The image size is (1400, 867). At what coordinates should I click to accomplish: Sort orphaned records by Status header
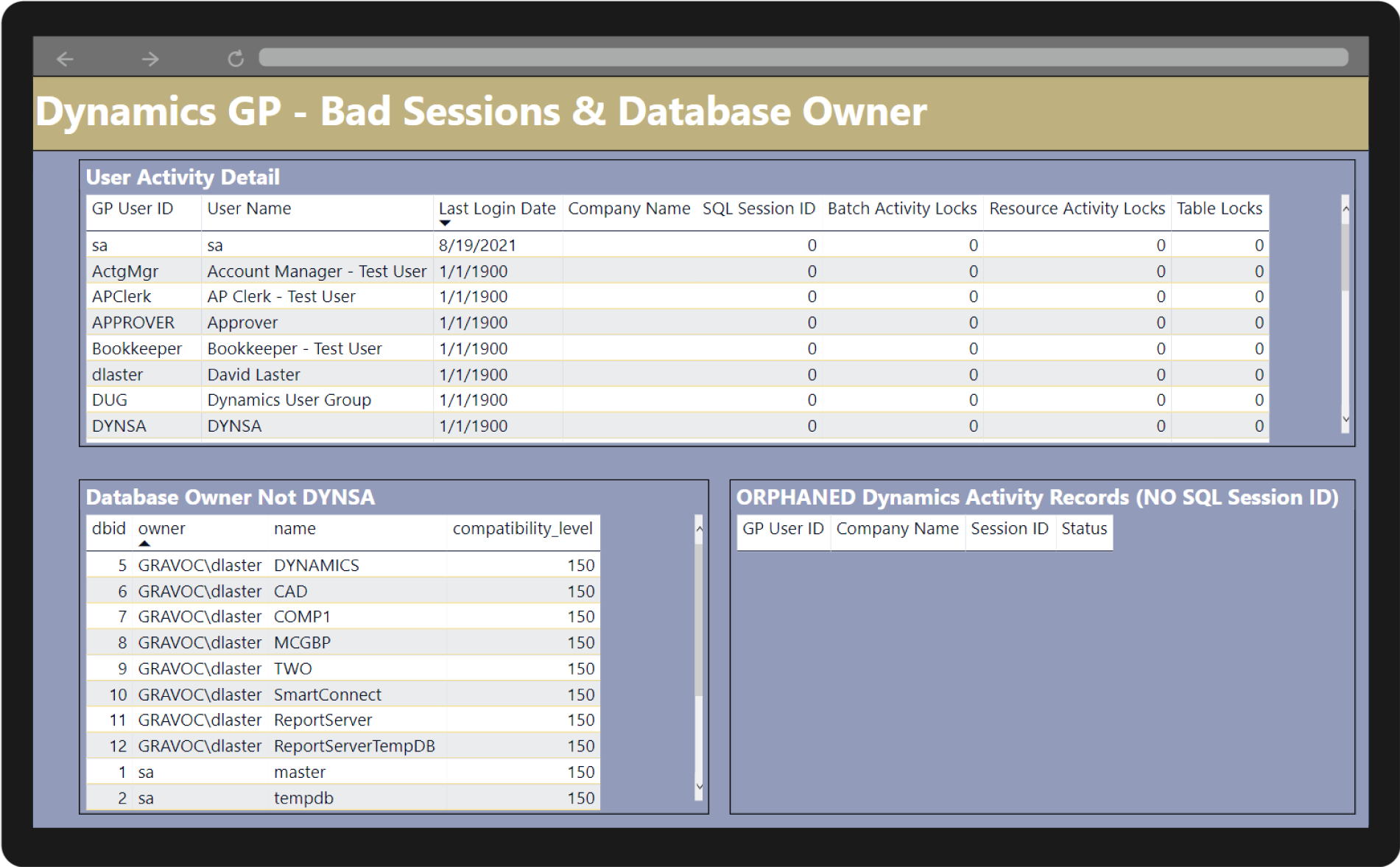coord(1084,528)
